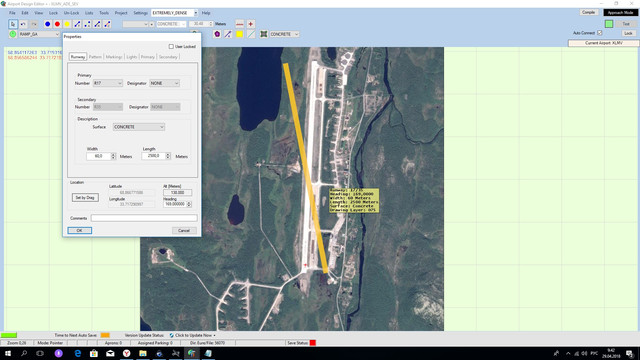Click the Approach Mode button
Image resolution: width=640 pixels, height=360 pixels.
(620, 13)
